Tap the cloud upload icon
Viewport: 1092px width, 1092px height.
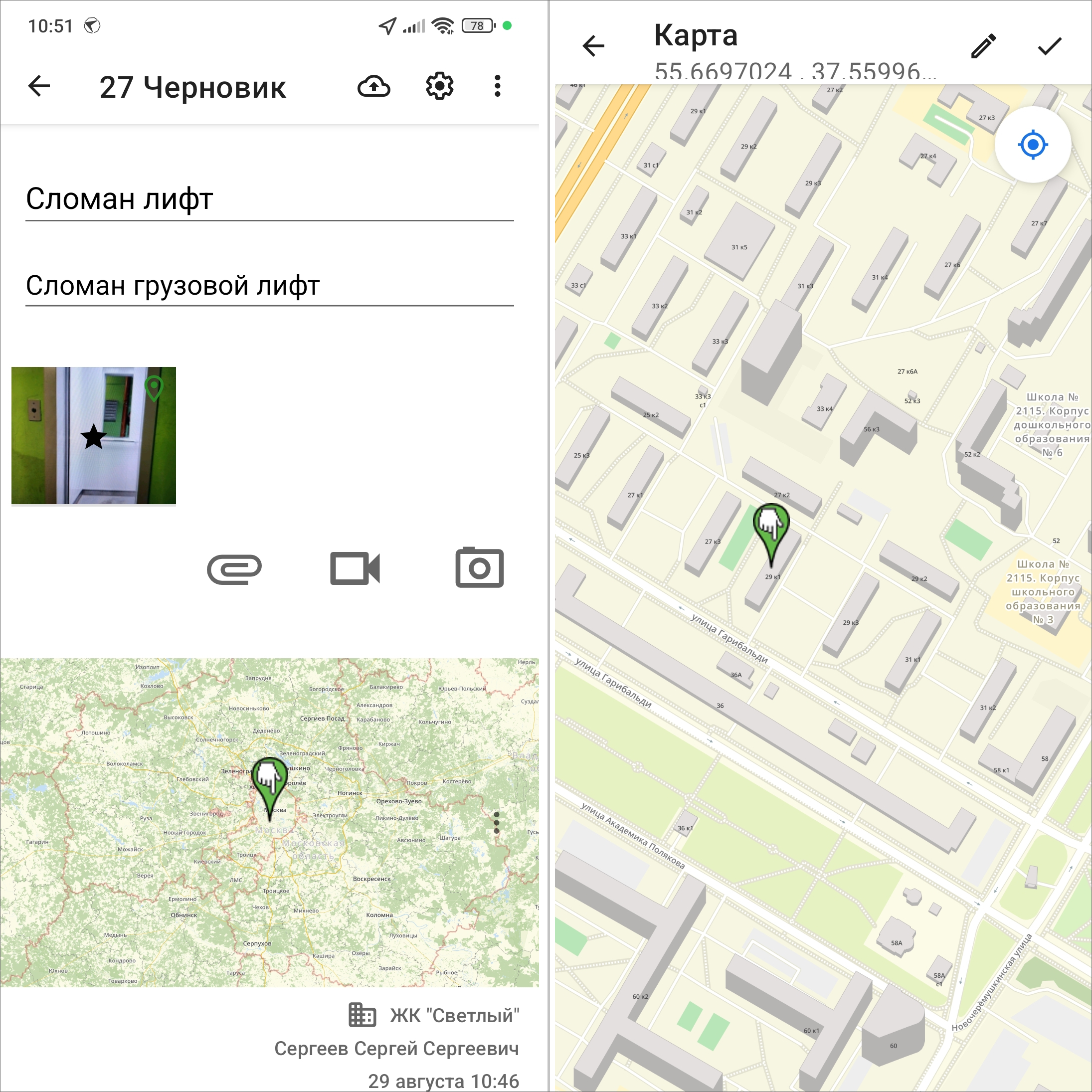coord(373,86)
